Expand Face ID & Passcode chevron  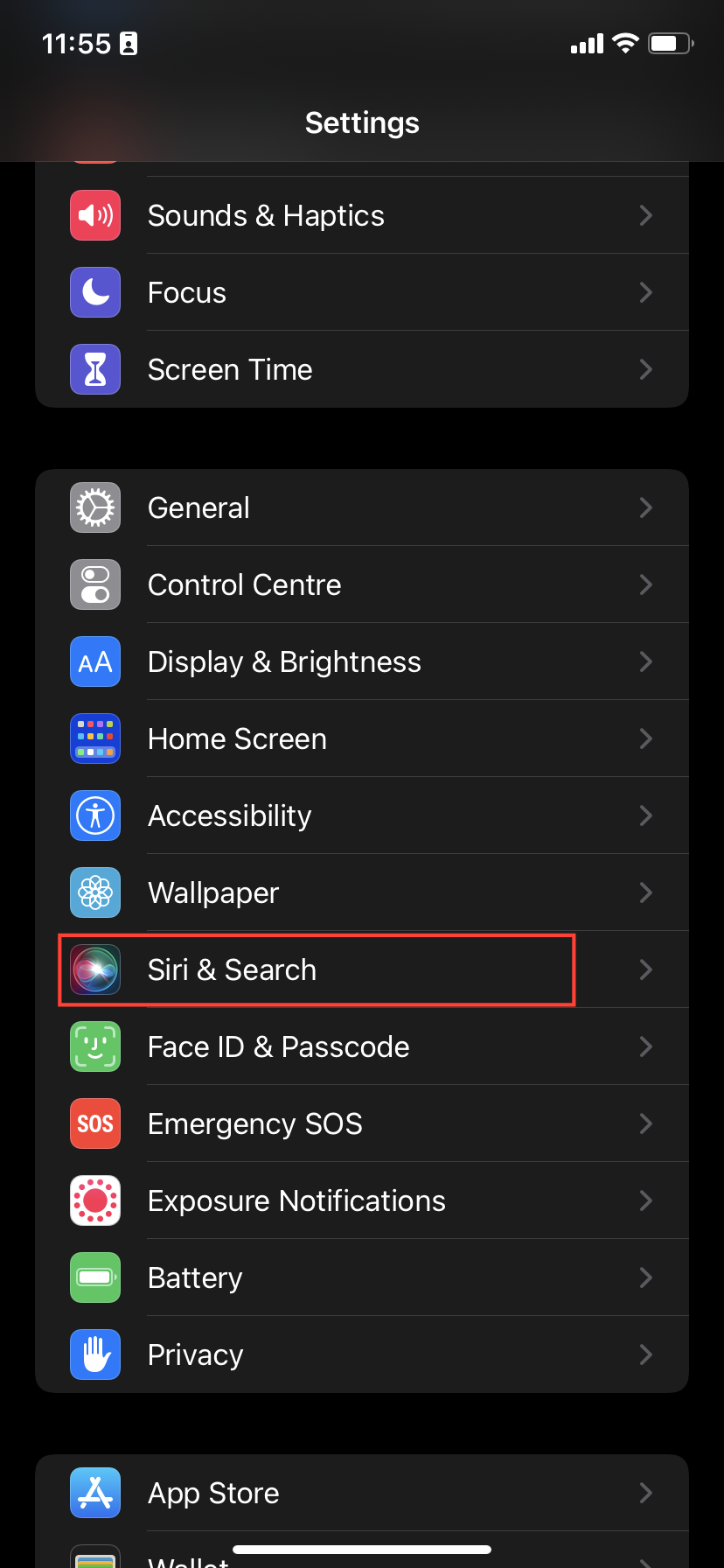point(646,1046)
